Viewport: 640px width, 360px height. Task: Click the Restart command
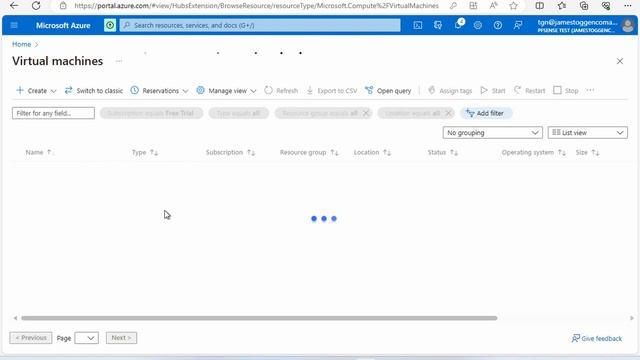[x=529, y=91]
